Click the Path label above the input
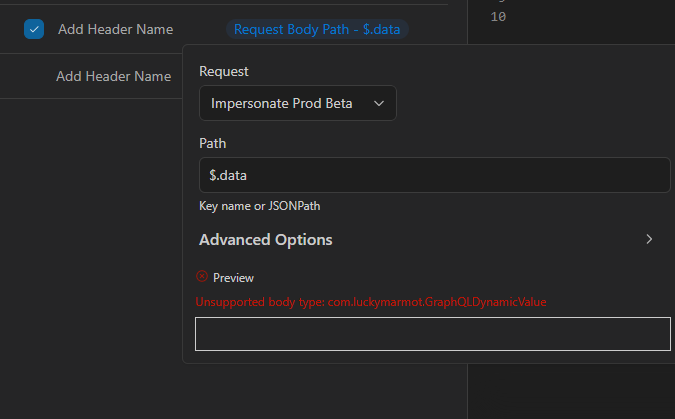675x419 pixels. pos(212,143)
